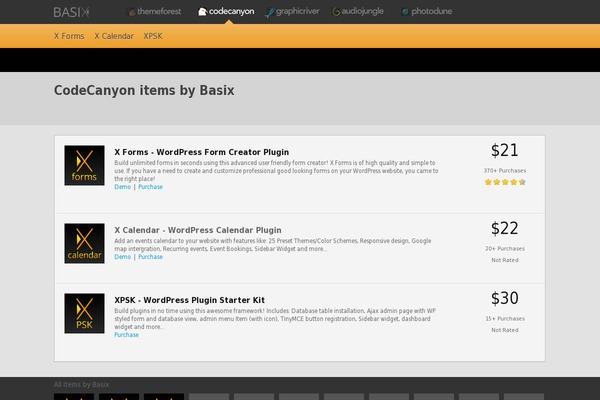The height and width of the screenshot is (400, 600).
Task: Click Purchase link for X Forms
Action: point(150,187)
